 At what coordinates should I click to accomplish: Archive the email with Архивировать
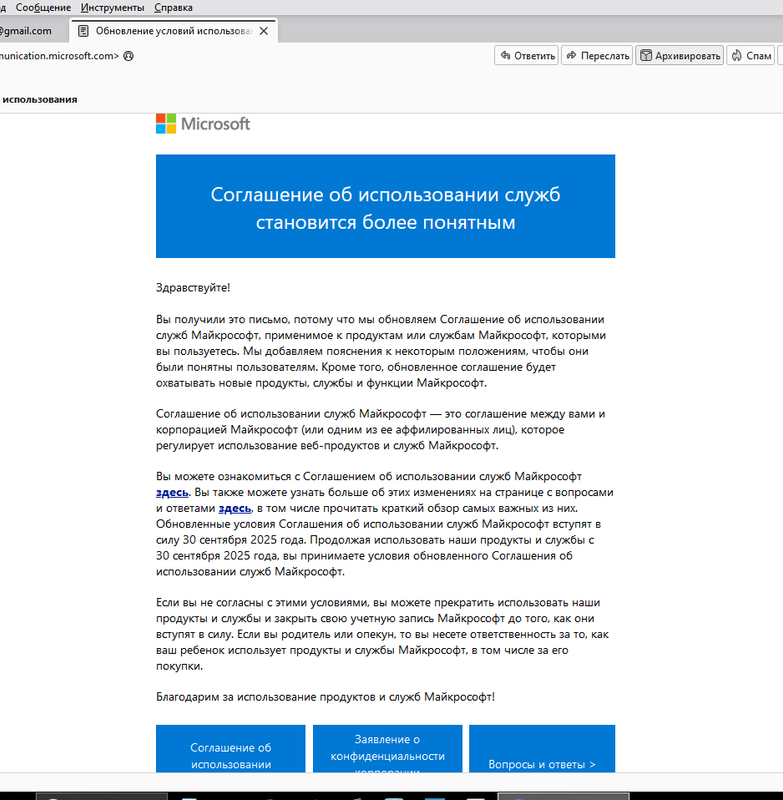679,56
